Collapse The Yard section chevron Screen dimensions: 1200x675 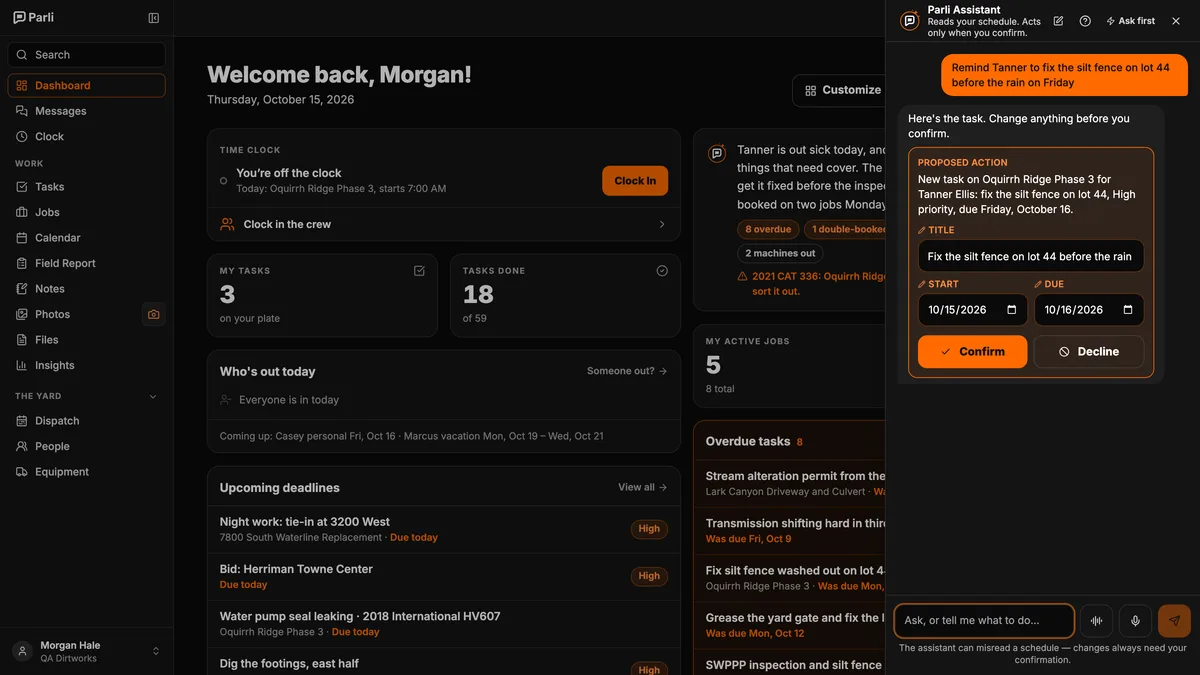point(153,397)
